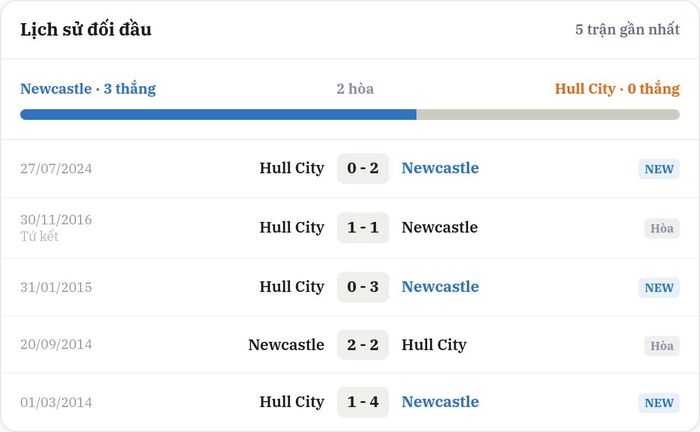Select the 2 - 2 score box

pyautogui.click(x=363, y=345)
